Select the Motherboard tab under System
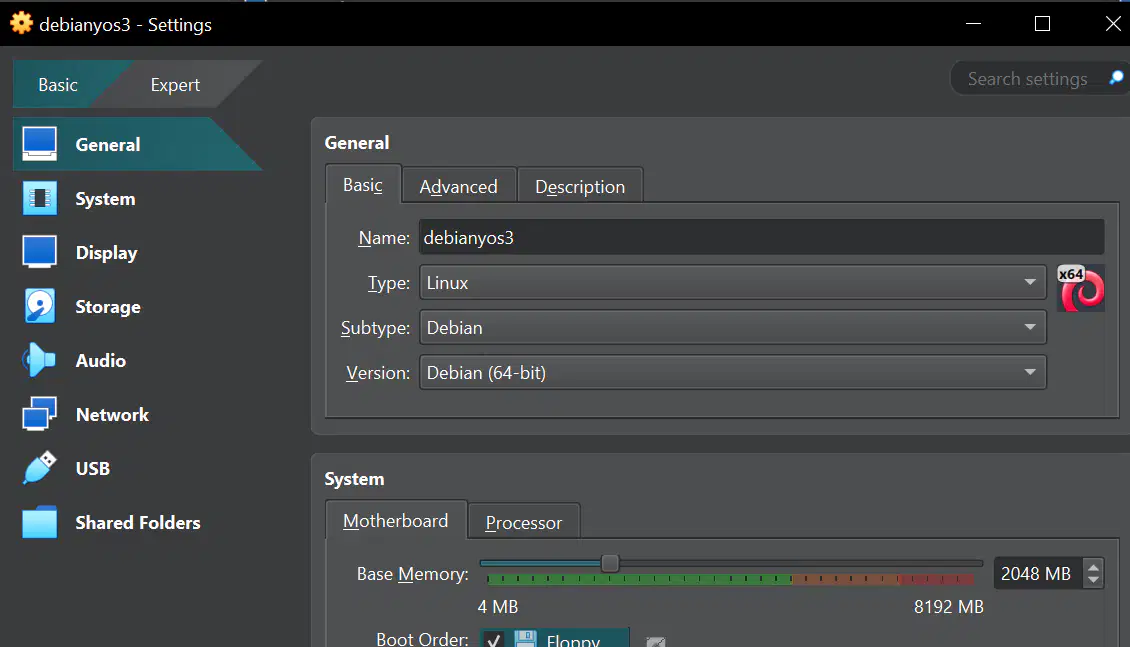Viewport: 1130px width, 647px height. pos(396,520)
